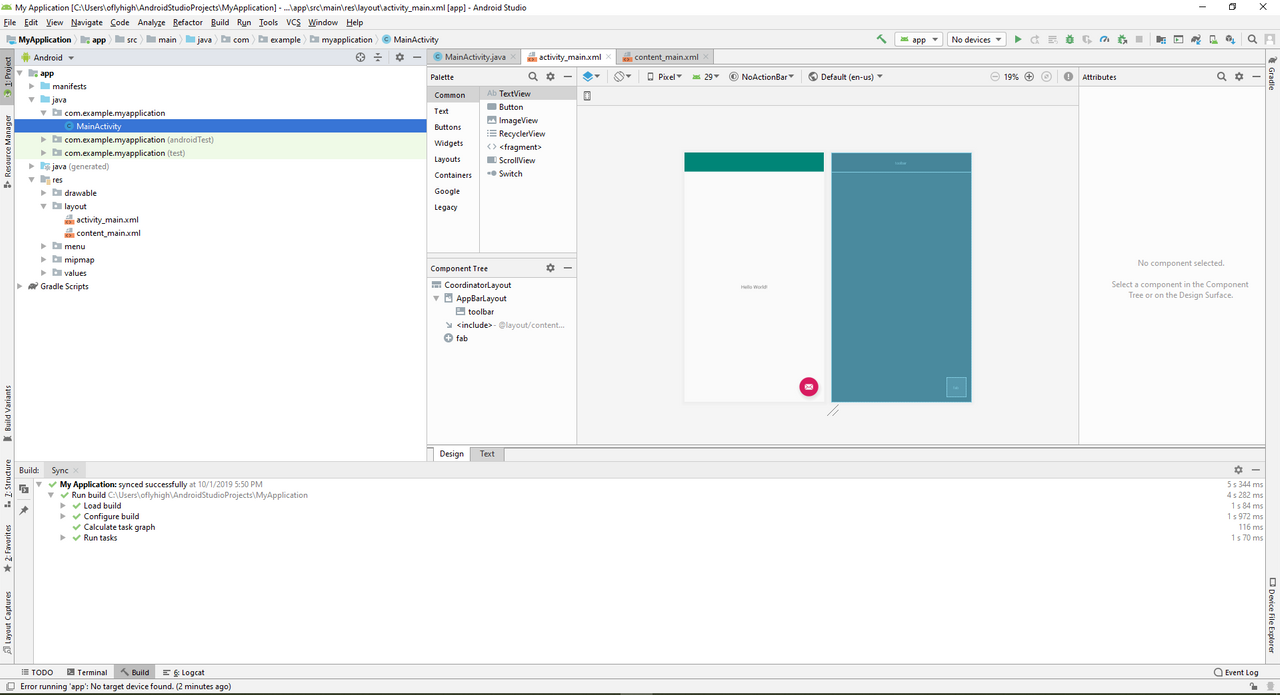Expand the drawable folder

tap(44, 193)
